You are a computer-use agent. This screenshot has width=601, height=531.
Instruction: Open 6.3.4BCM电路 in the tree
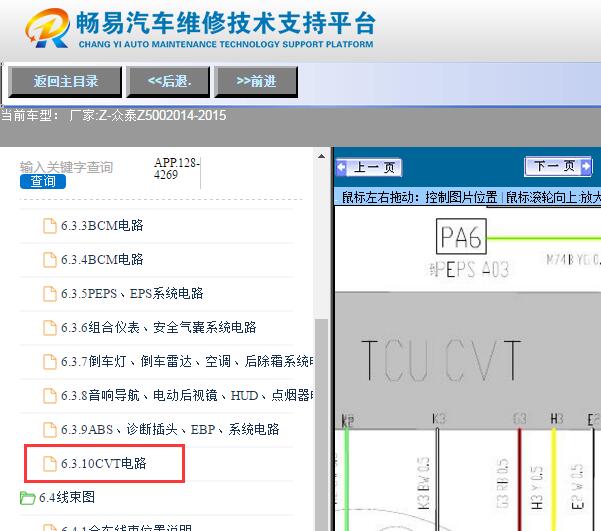coord(102,260)
